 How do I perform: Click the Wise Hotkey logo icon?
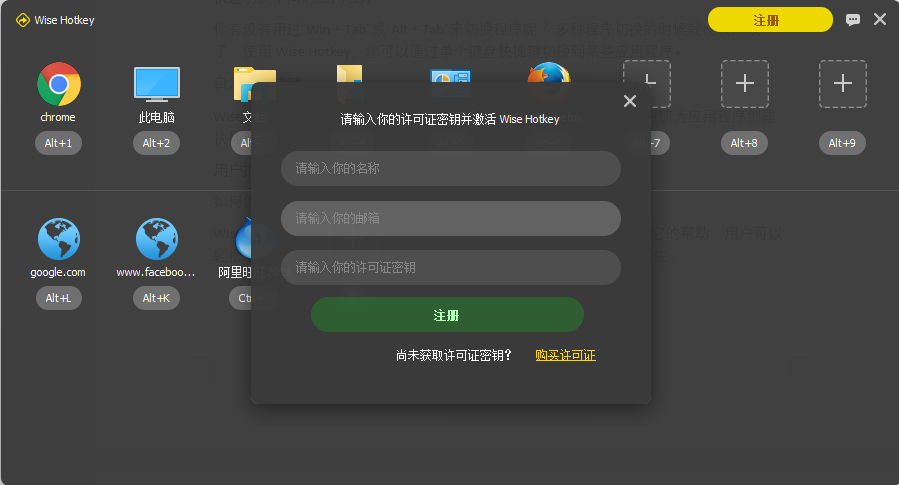click(22, 20)
